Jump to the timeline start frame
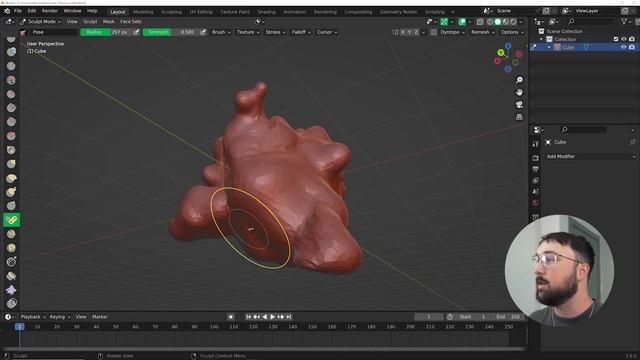 coord(248,317)
